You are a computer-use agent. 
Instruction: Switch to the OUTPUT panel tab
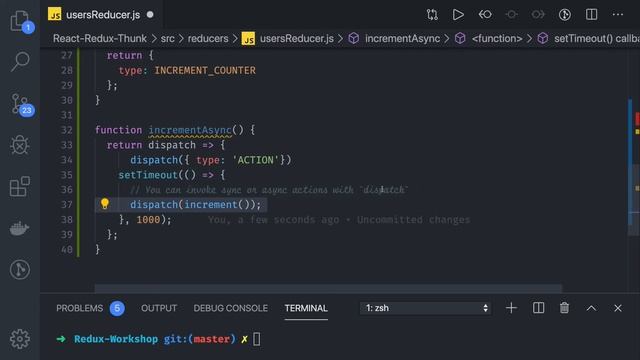click(x=159, y=308)
